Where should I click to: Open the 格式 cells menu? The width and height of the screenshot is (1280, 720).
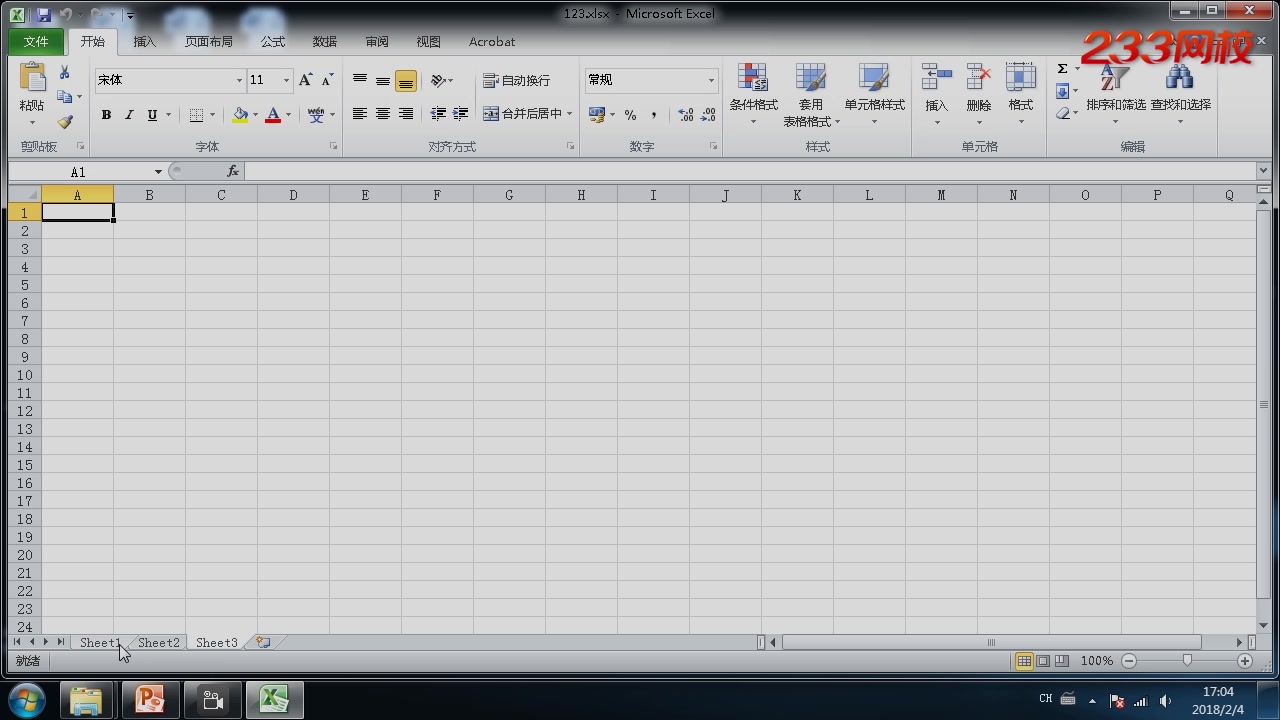pos(1020,94)
